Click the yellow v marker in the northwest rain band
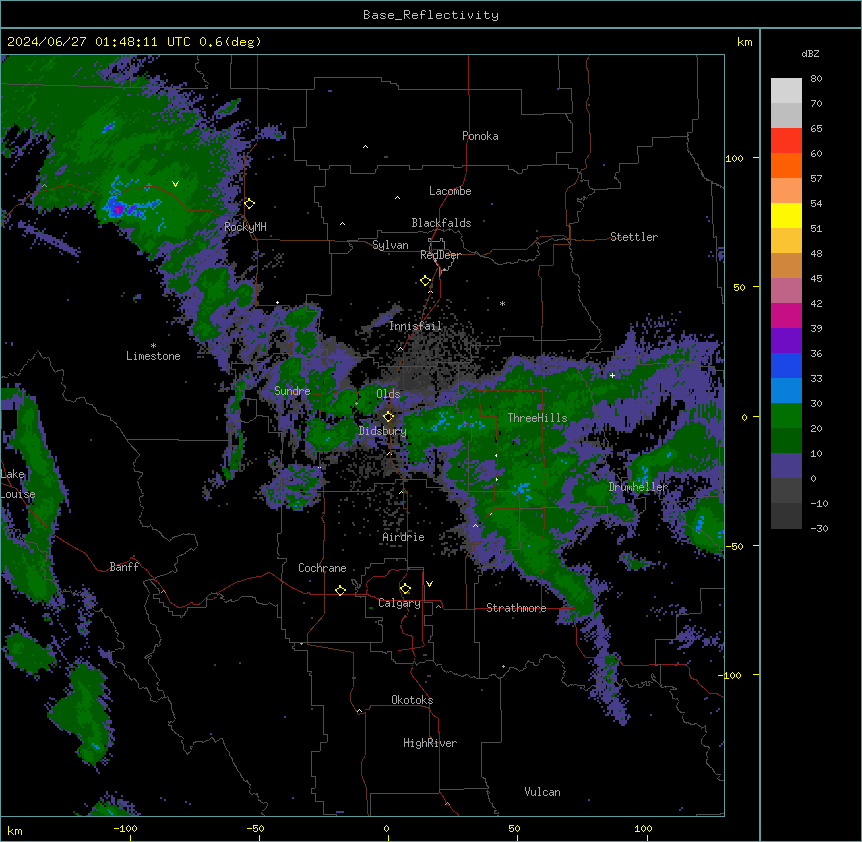This screenshot has width=862, height=842. tap(175, 184)
